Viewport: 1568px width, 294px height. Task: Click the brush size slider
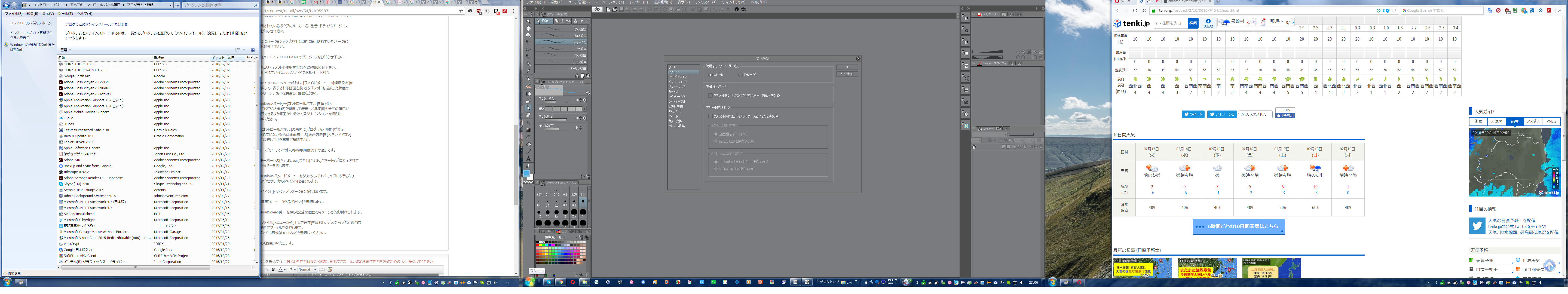(x=556, y=102)
